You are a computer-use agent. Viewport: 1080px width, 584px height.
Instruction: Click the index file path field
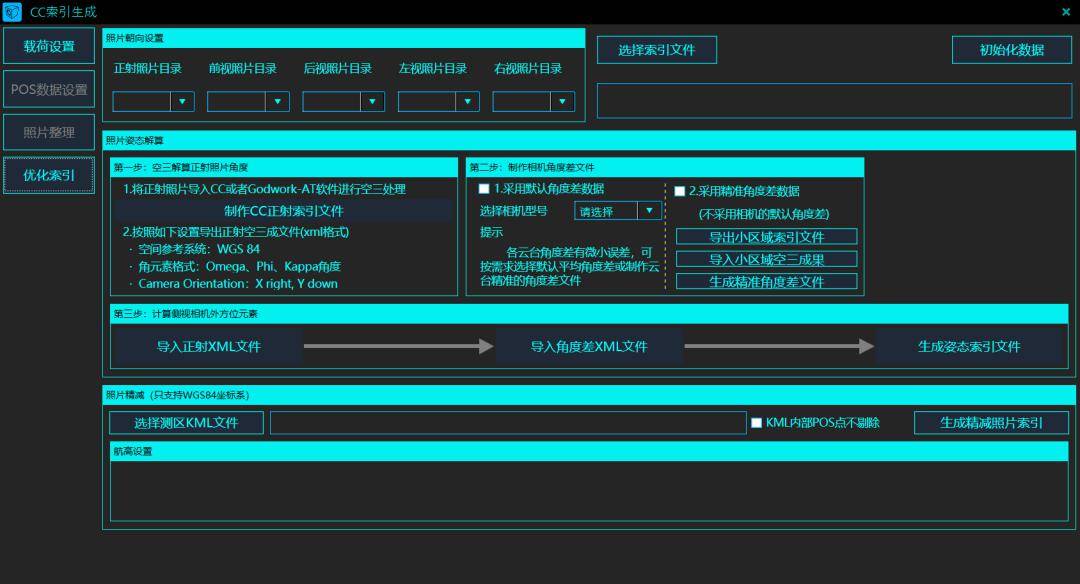point(834,101)
